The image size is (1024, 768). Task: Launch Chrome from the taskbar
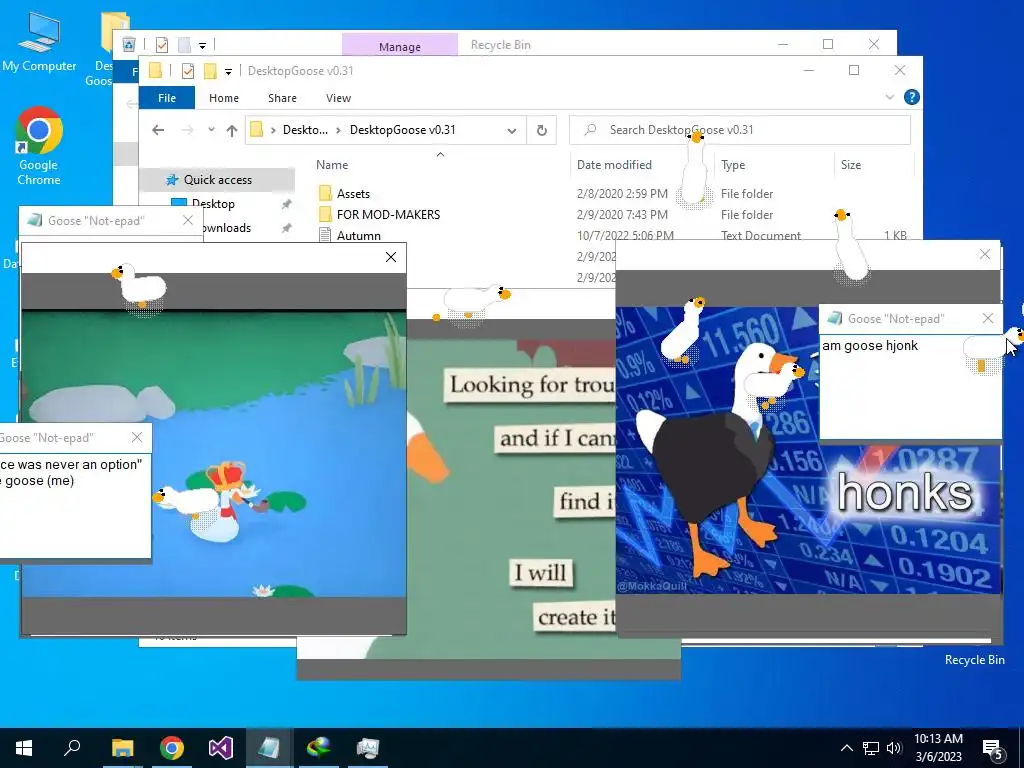(172, 748)
